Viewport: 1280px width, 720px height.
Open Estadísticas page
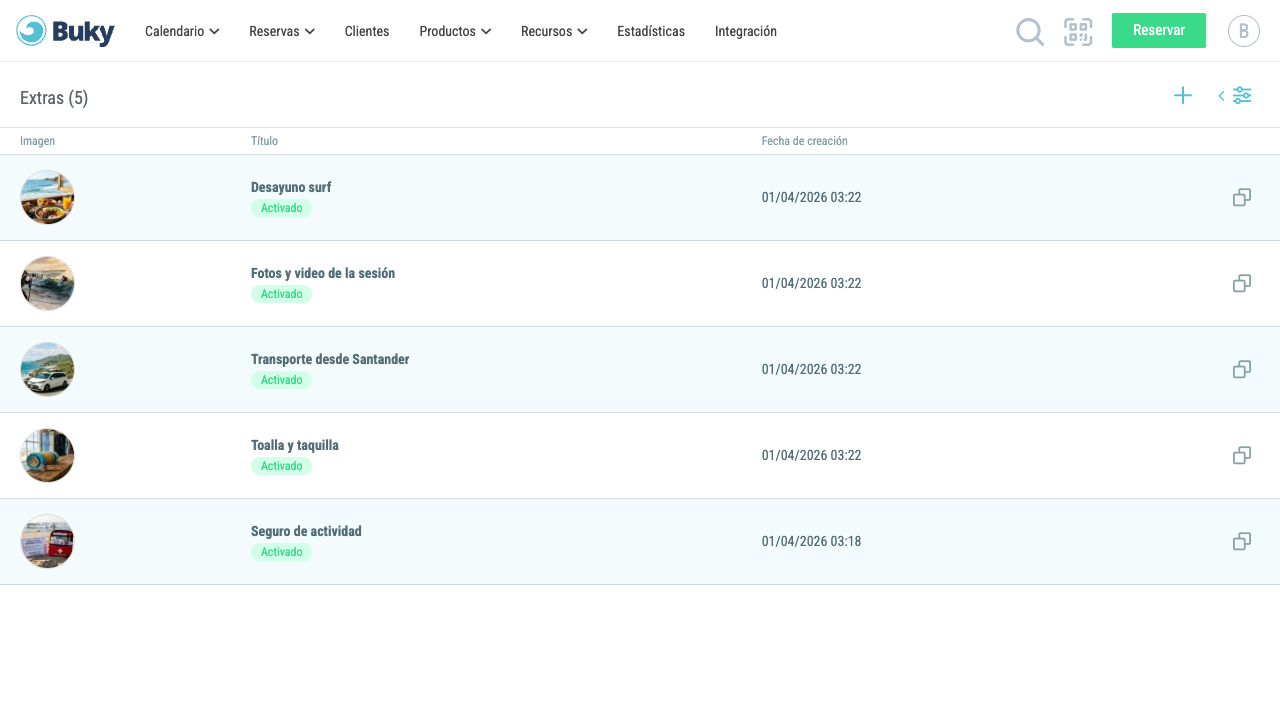(651, 31)
